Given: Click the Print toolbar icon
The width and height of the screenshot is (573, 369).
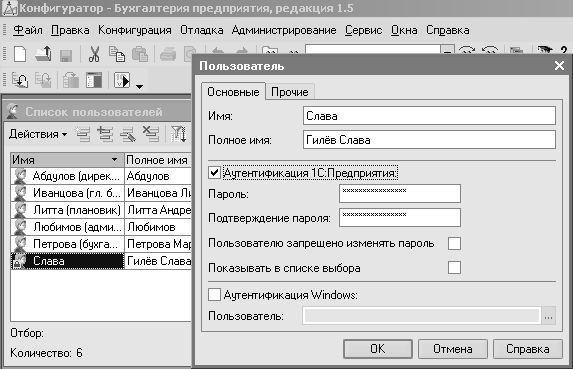Looking at the screenshot, I should pyautogui.click(x=168, y=54).
